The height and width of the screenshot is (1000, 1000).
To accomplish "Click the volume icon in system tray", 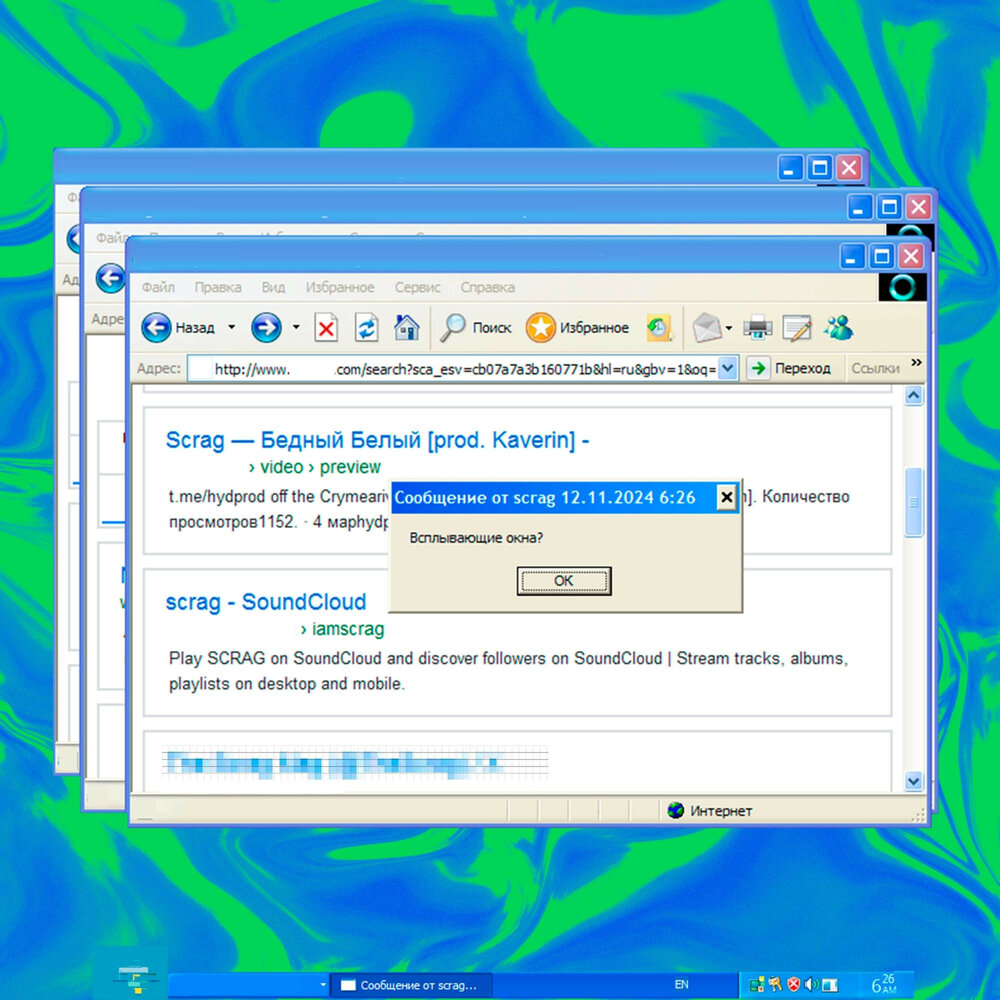I will point(811,985).
